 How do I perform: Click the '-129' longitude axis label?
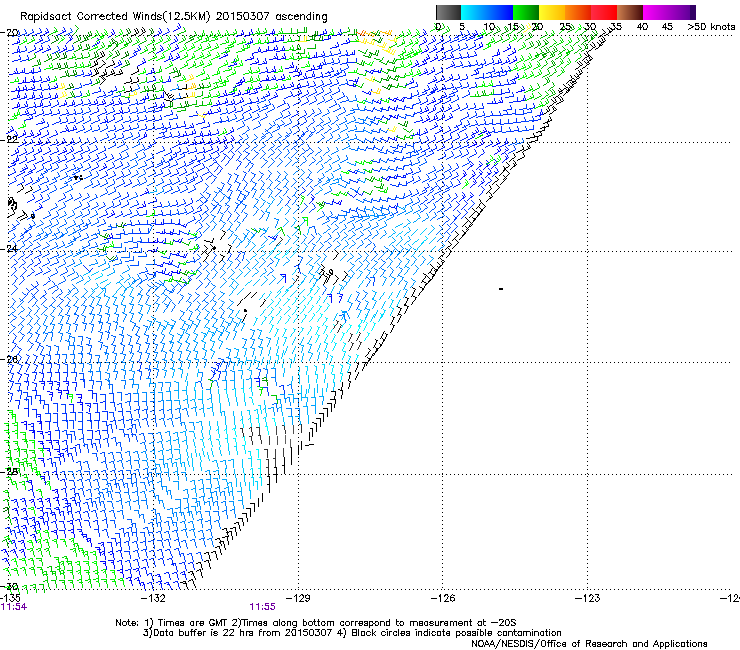point(298,599)
